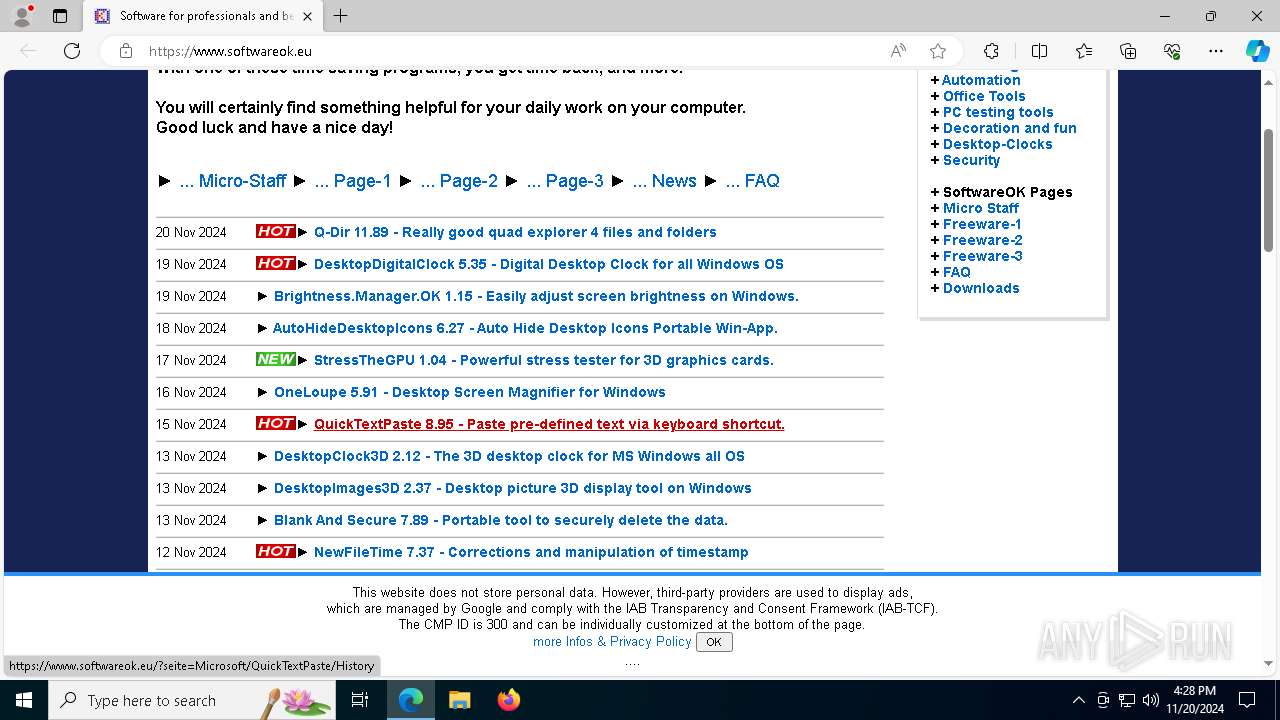Select Automation category in sidebar
The width and height of the screenshot is (1280, 720).
[981, 80]
